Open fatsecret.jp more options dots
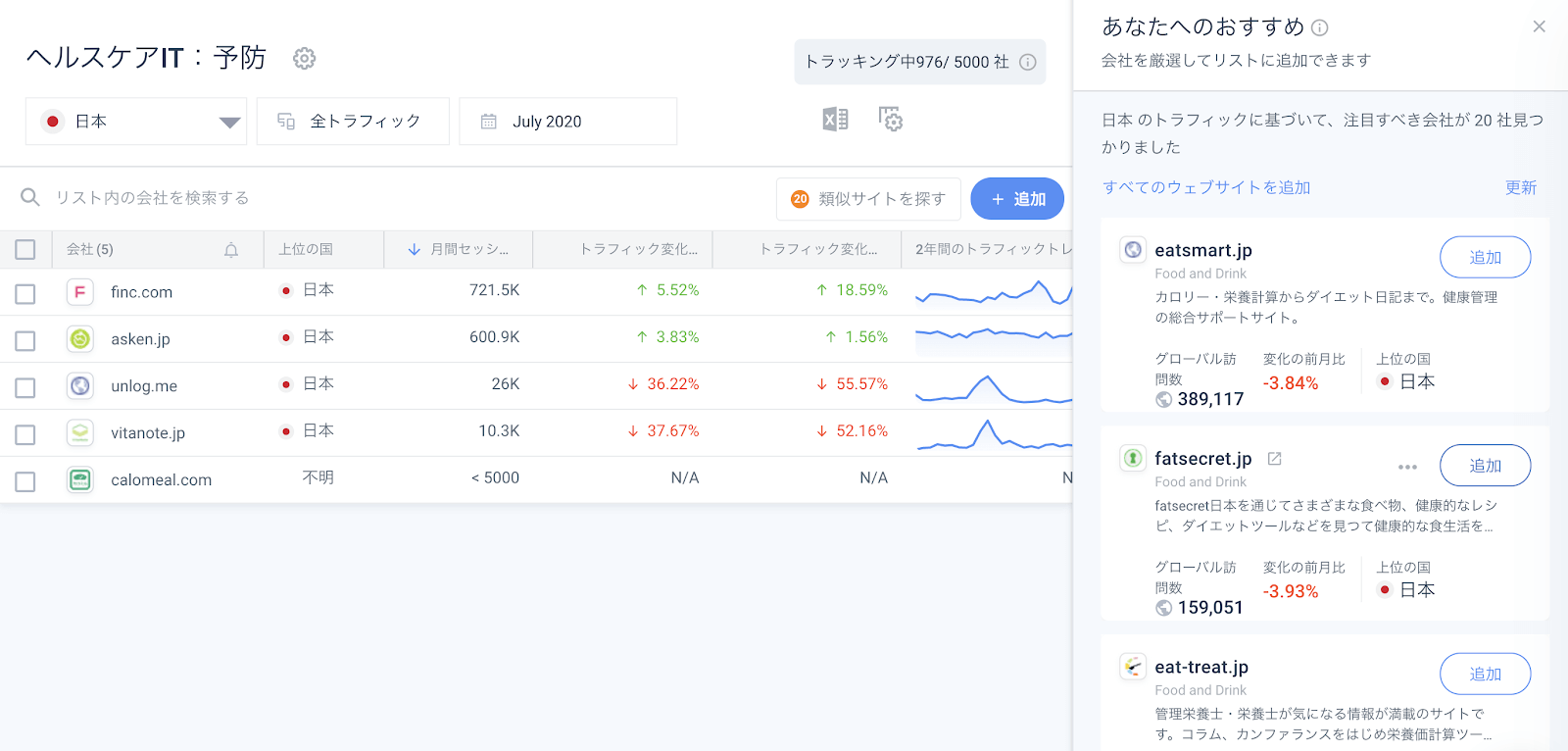This screenshot has height=751, width=1568. (x=1408, y=467)
